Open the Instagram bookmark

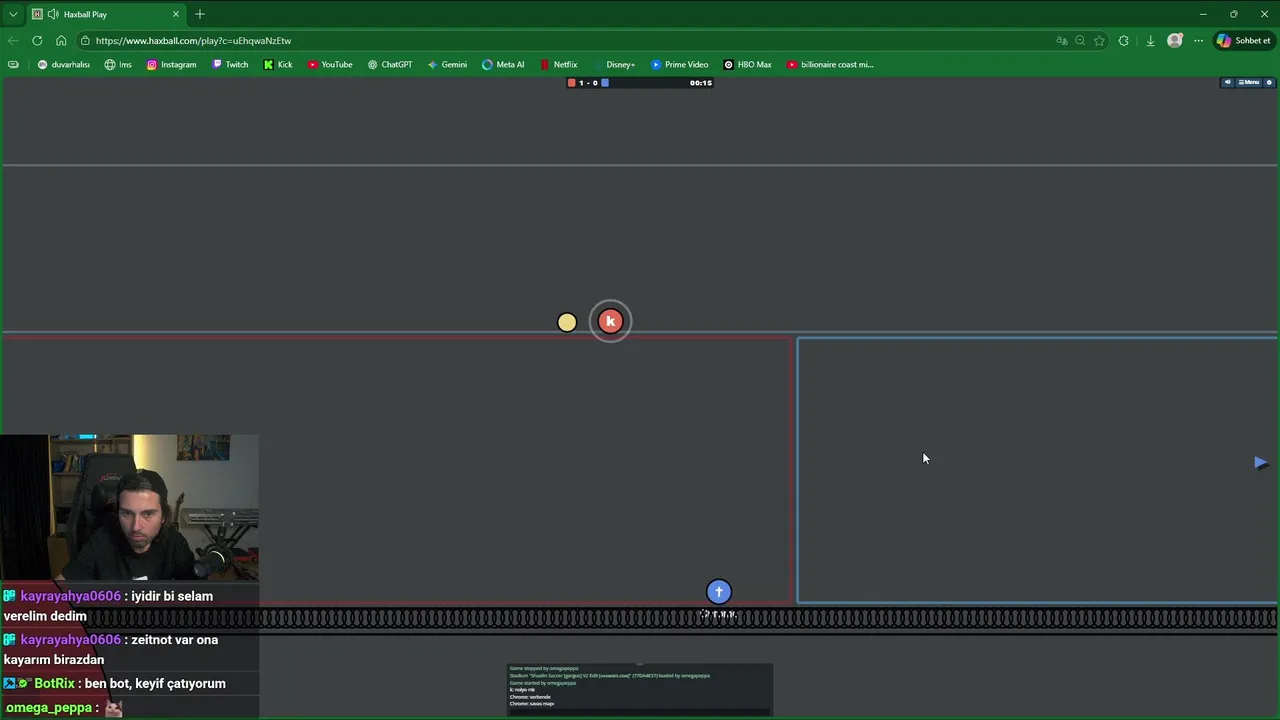click(171, 65)
